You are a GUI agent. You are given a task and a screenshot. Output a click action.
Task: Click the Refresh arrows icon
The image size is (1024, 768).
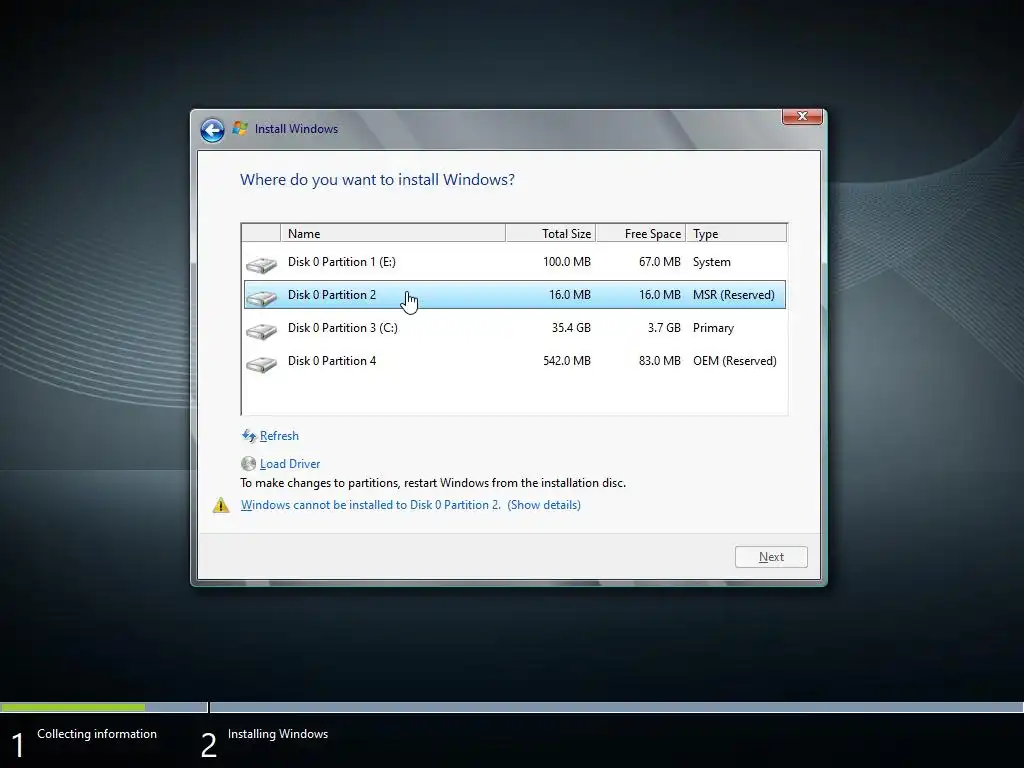click(x=249, y=436)
